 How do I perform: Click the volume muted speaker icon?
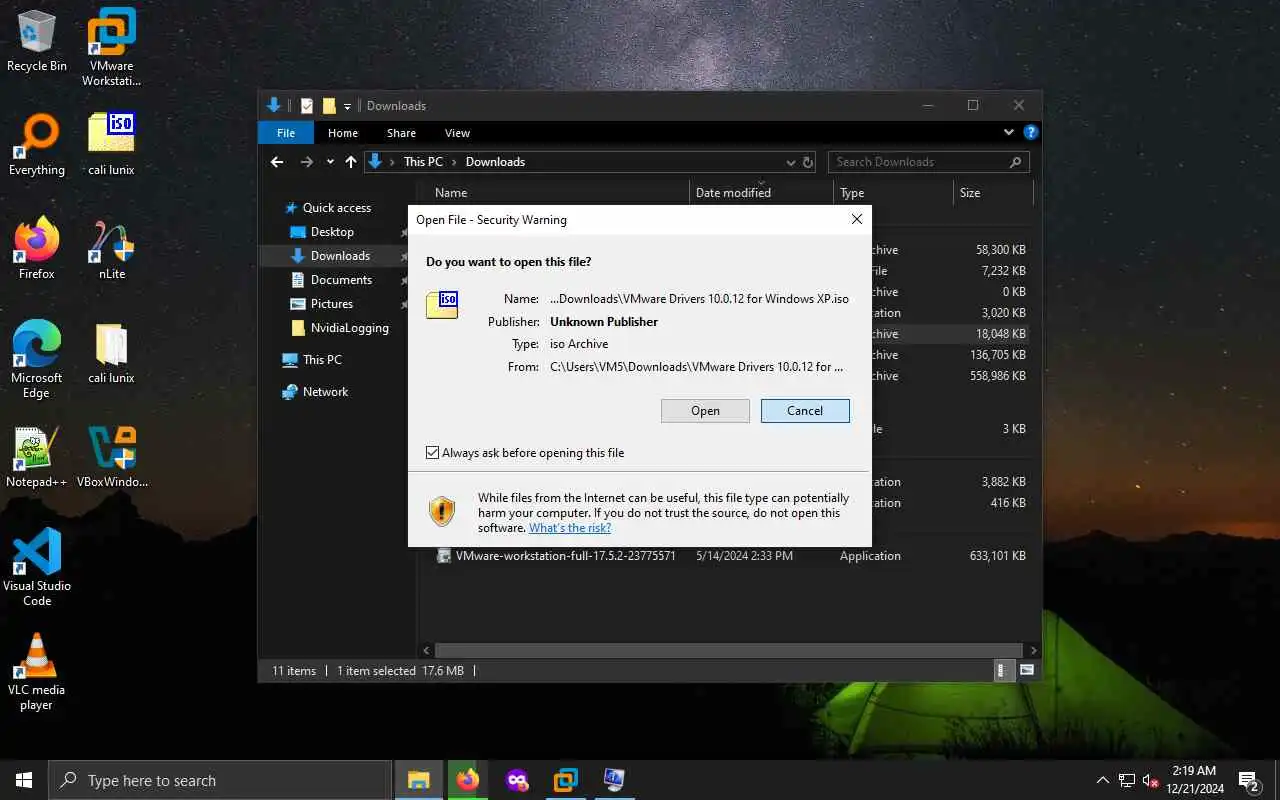(x=1151, y=780)
